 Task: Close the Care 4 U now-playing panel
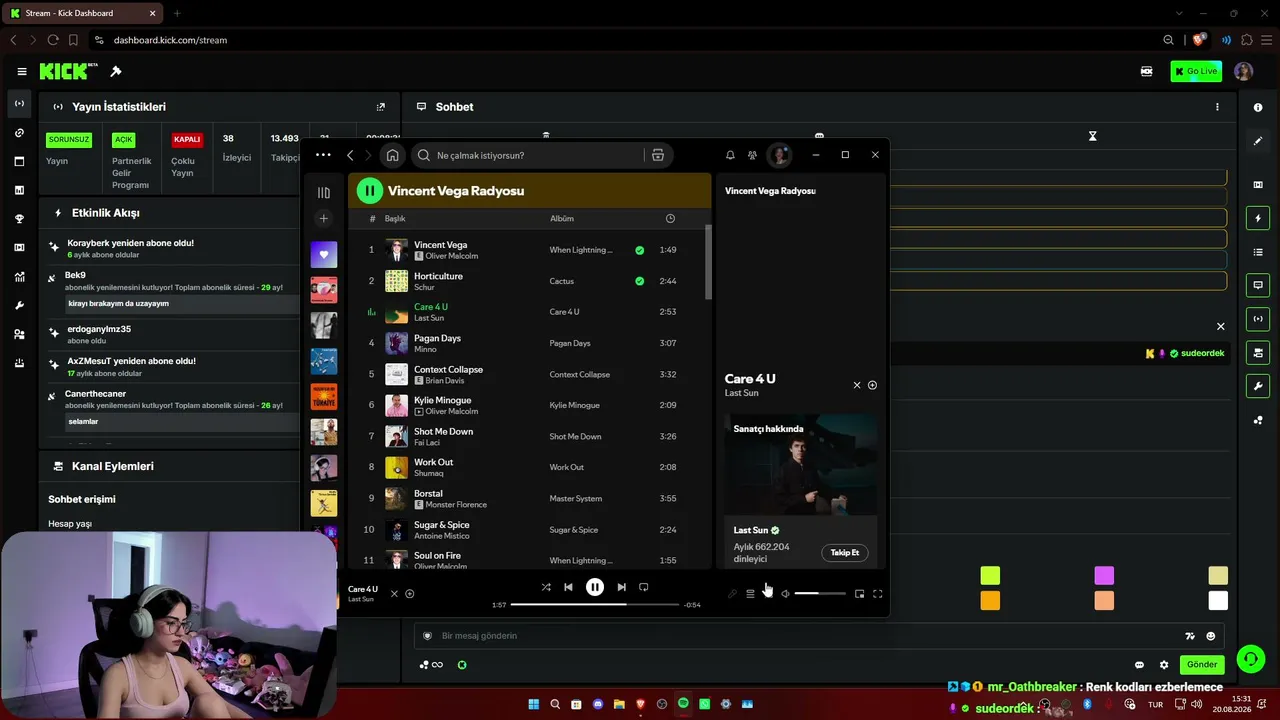click(856, 385)
